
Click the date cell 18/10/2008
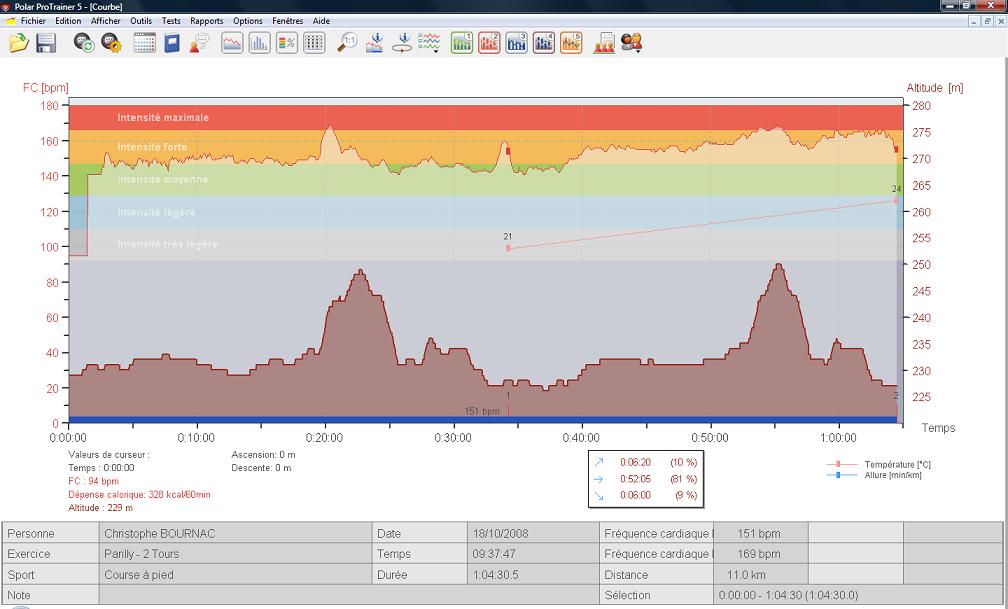pyautogui.click(x=533, y=533)
